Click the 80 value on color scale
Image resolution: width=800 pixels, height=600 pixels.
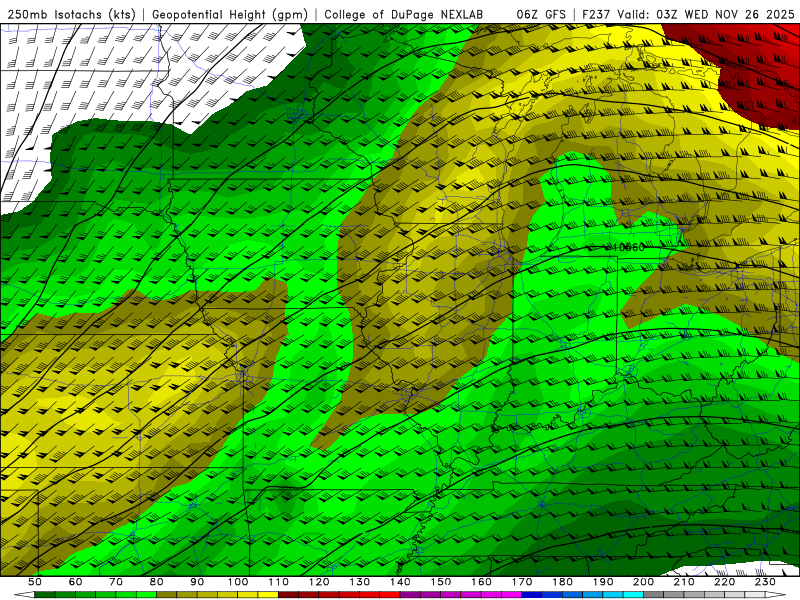pyautogui.click(x=157, y=582)
